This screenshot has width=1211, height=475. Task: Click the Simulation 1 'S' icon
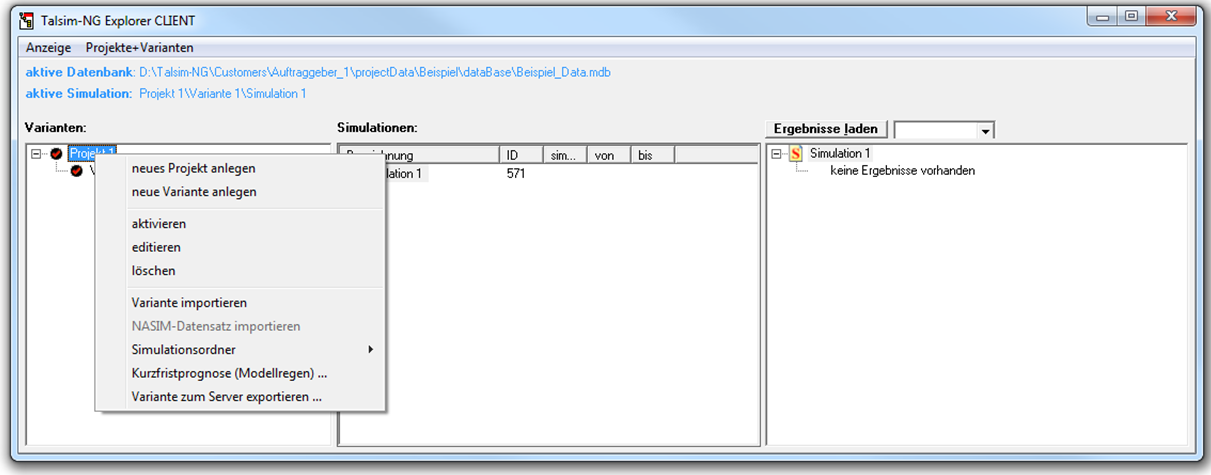[x=796, y=154]
